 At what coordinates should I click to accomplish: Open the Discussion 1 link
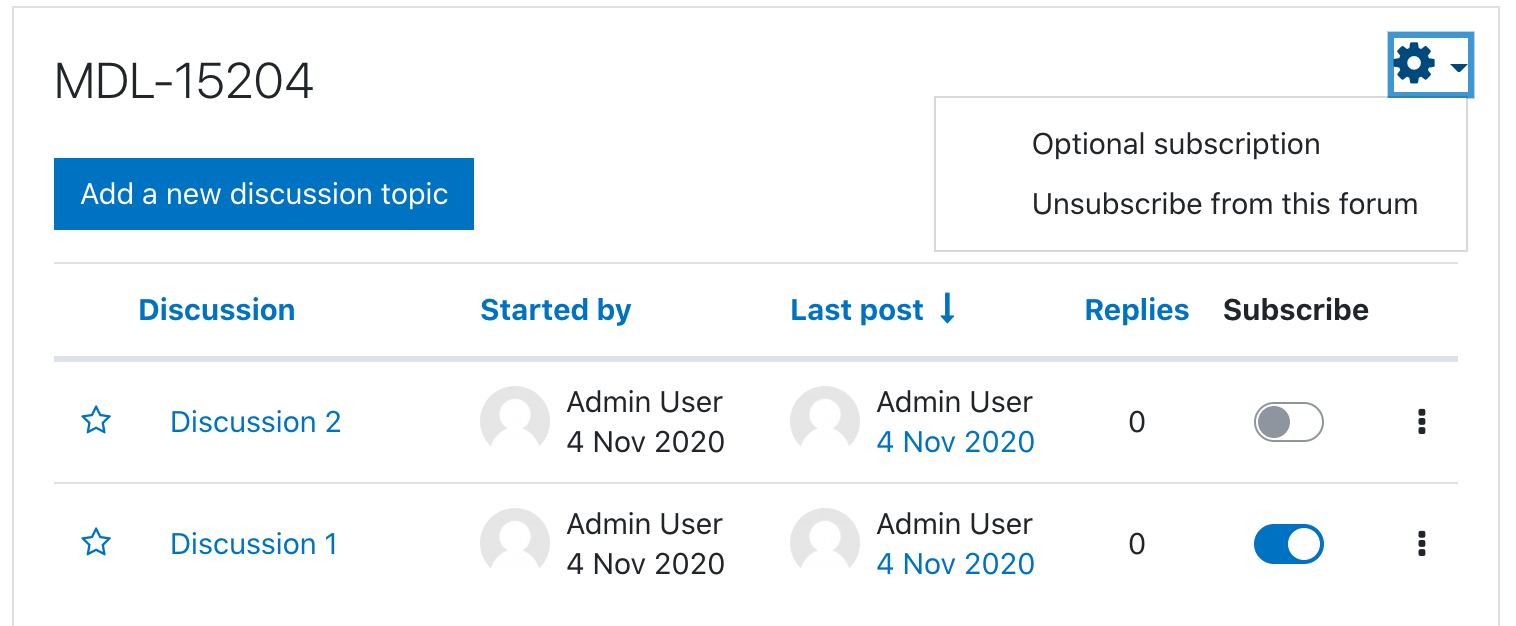(254, 544)
